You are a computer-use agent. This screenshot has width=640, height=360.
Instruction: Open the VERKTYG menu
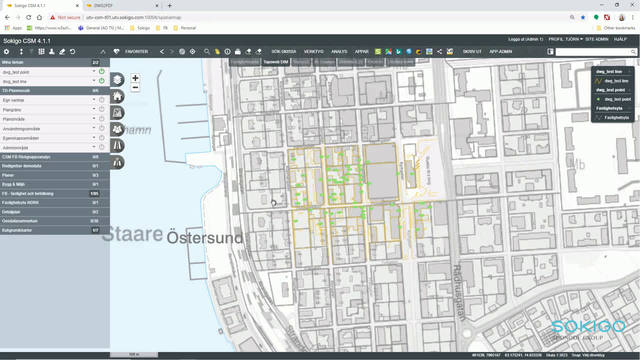point(313,52)
